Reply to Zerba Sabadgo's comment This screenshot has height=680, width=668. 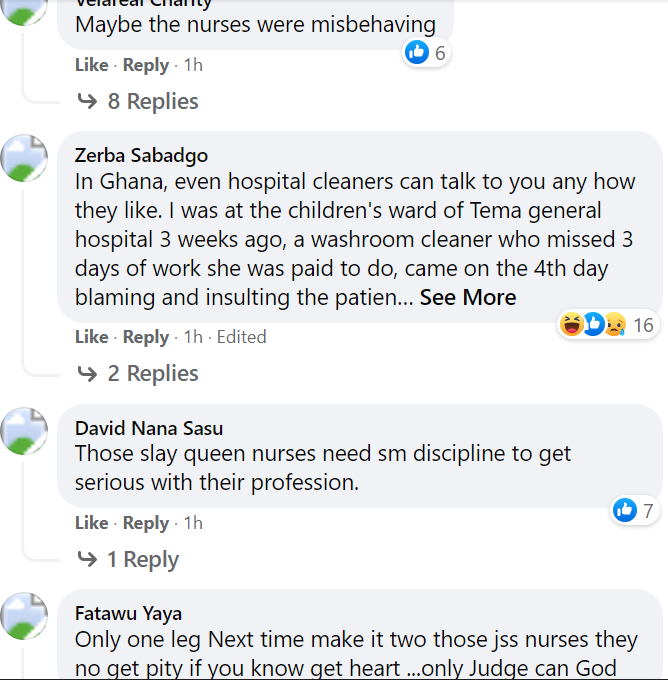(146, 337)
